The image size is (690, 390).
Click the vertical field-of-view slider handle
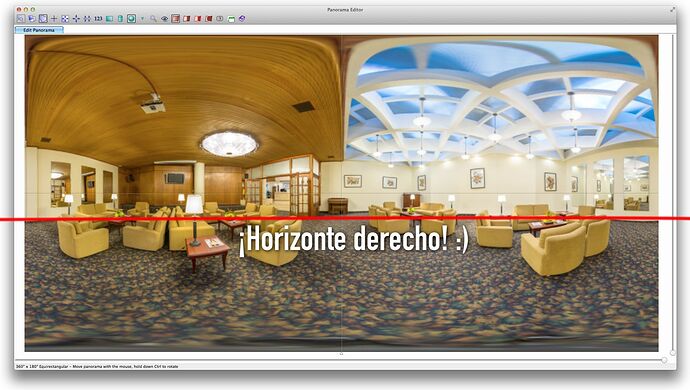pyautogui.click(x=672, y=353)
